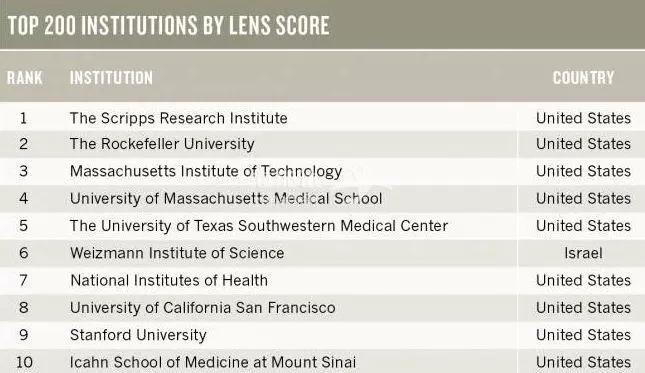Open National Institutes of Health entry
Screen dimensions: 645x373
[x=169, y=280]
